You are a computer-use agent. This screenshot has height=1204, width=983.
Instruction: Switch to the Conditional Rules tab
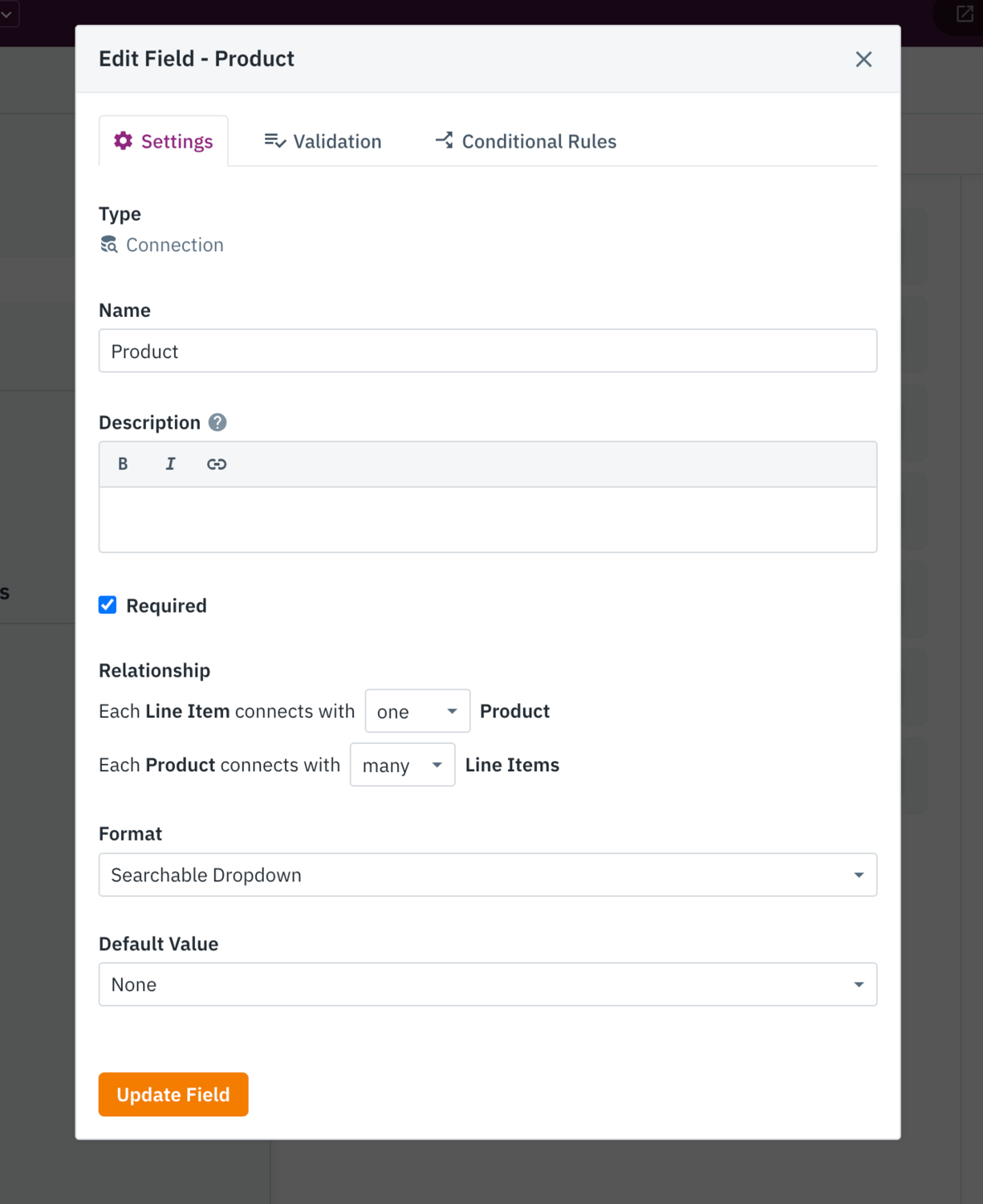[538, 140]
